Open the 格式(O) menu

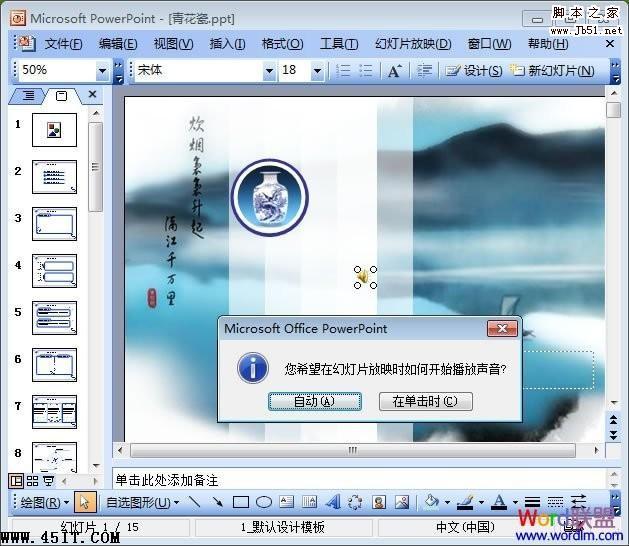282,44
